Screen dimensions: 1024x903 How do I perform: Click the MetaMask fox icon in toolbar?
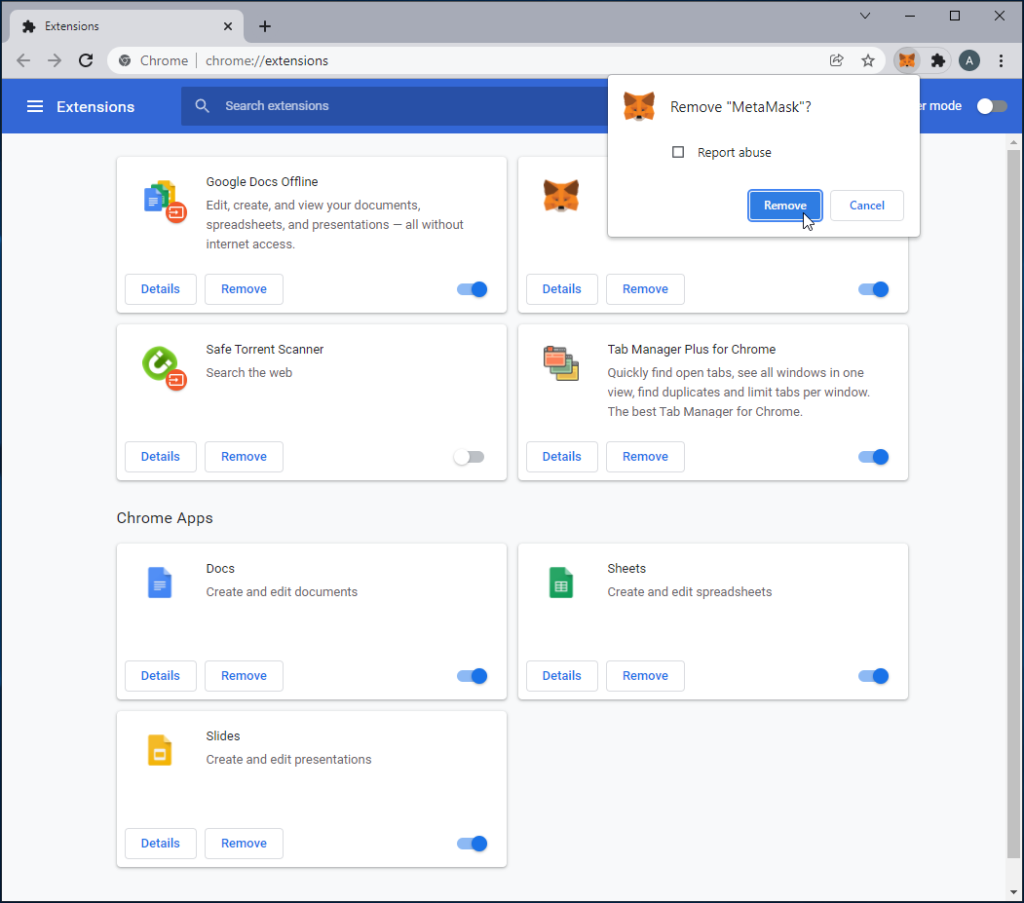[x=907, y=61]
